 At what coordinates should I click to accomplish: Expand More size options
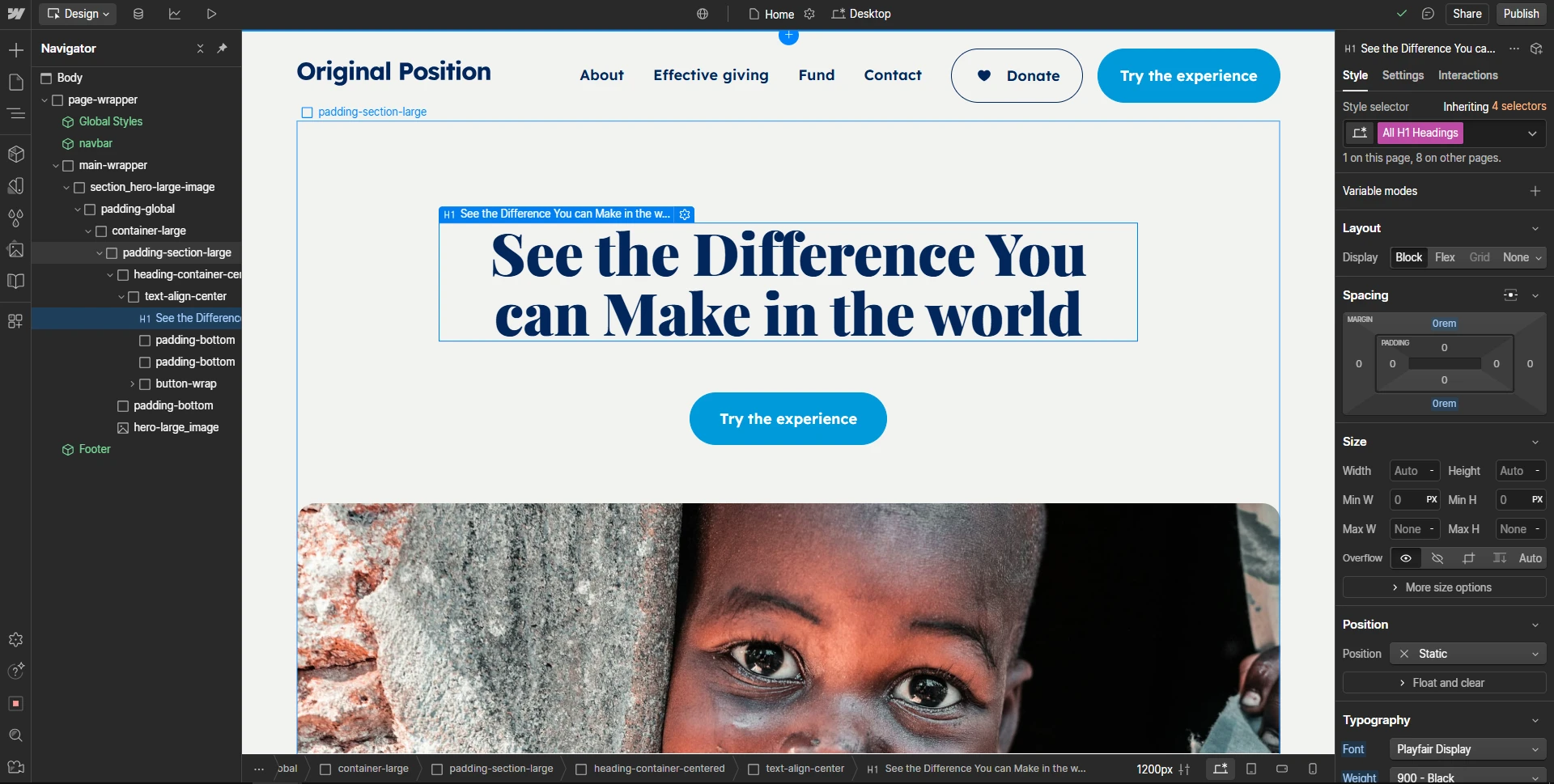tap(1444, 587)
